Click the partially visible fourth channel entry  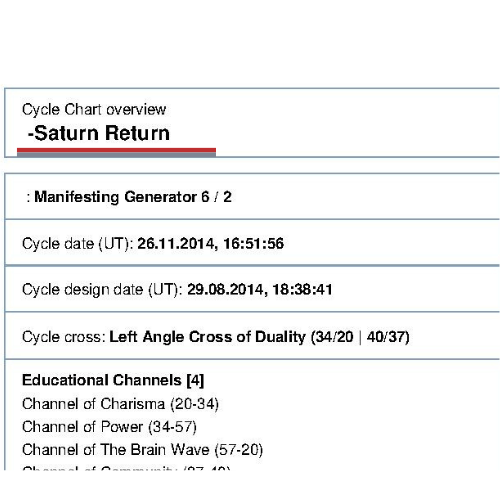[x=126, y=468]
